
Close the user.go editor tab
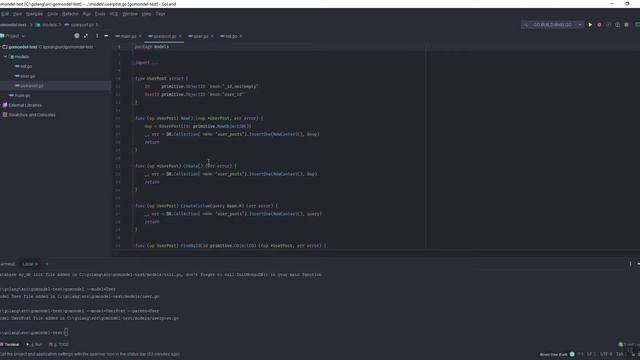pos(212,36)
